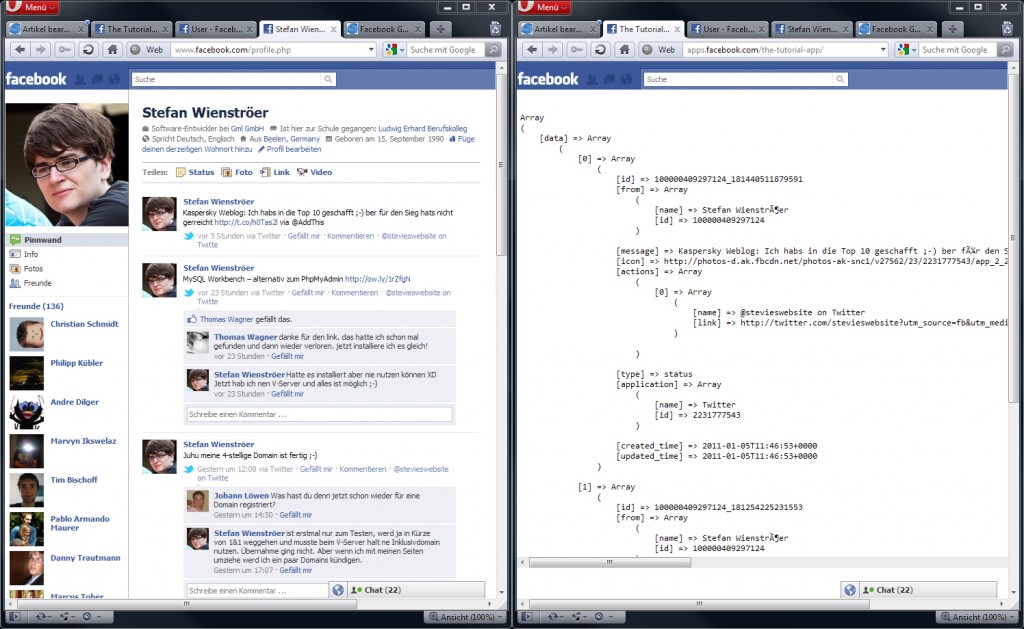Screen dimensions: 1024x629
Task: Click Facebook 'Suche' field in left window
Action: click(x=227, y=79)
